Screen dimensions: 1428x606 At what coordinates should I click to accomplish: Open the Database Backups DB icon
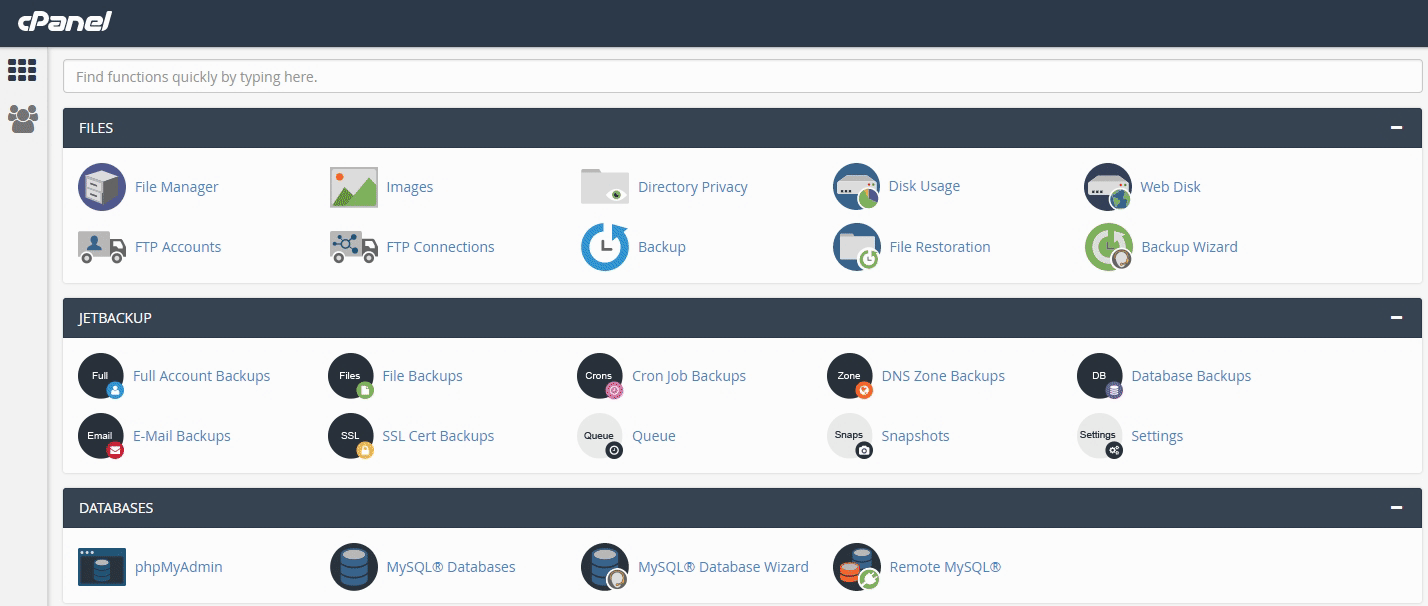[1100, 377]
